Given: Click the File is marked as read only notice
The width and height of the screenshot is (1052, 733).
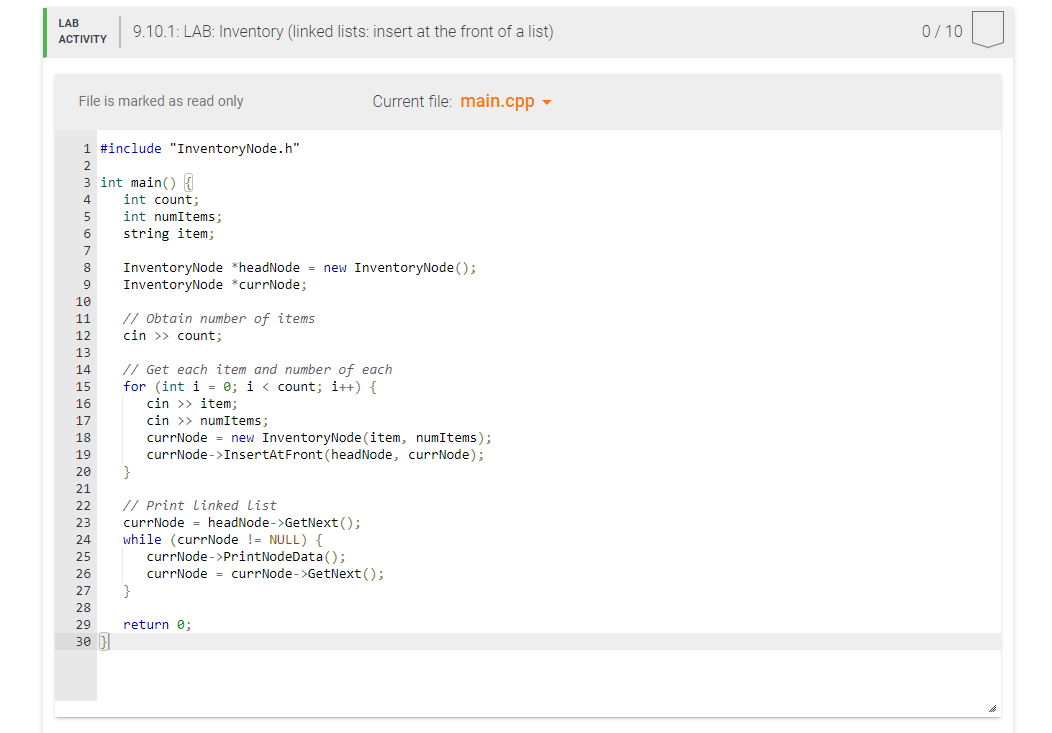Looking at the screenshot, I should tap(160, 101).
